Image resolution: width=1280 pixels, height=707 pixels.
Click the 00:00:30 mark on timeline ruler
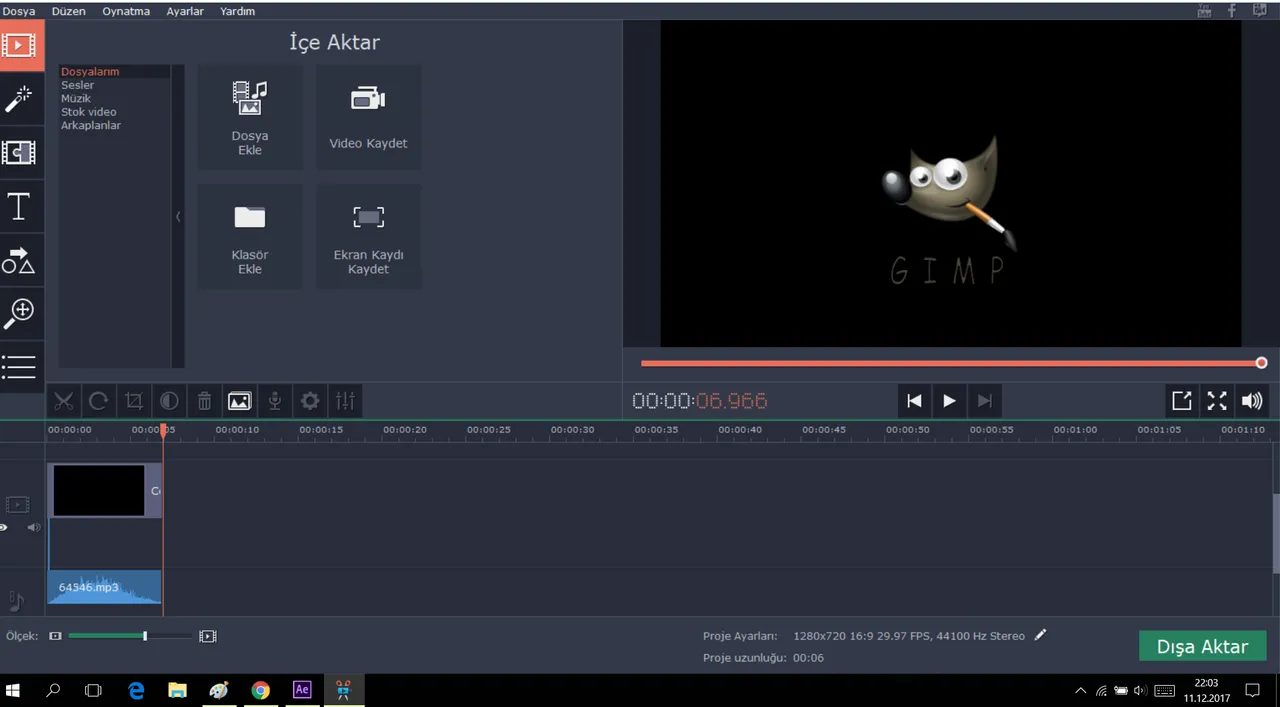coord(572,430)
